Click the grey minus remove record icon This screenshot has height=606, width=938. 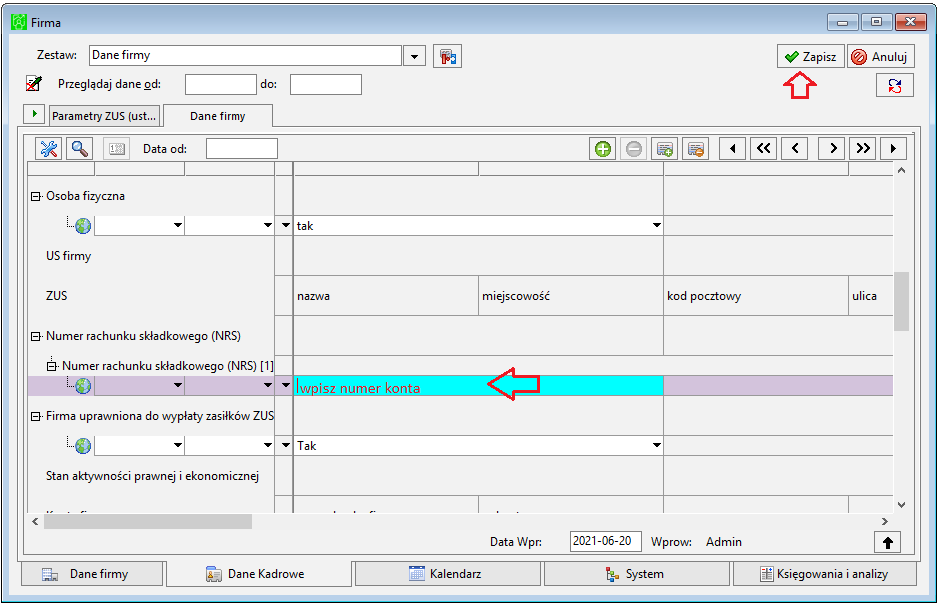point(634,148)
